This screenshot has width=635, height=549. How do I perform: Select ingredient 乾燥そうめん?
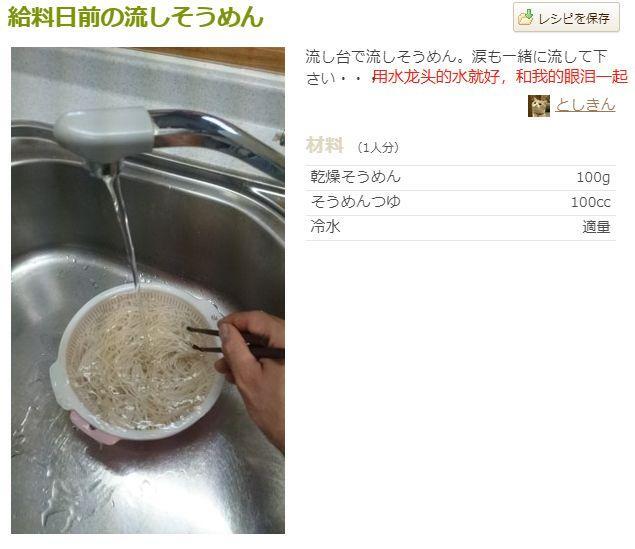point(355,177)
